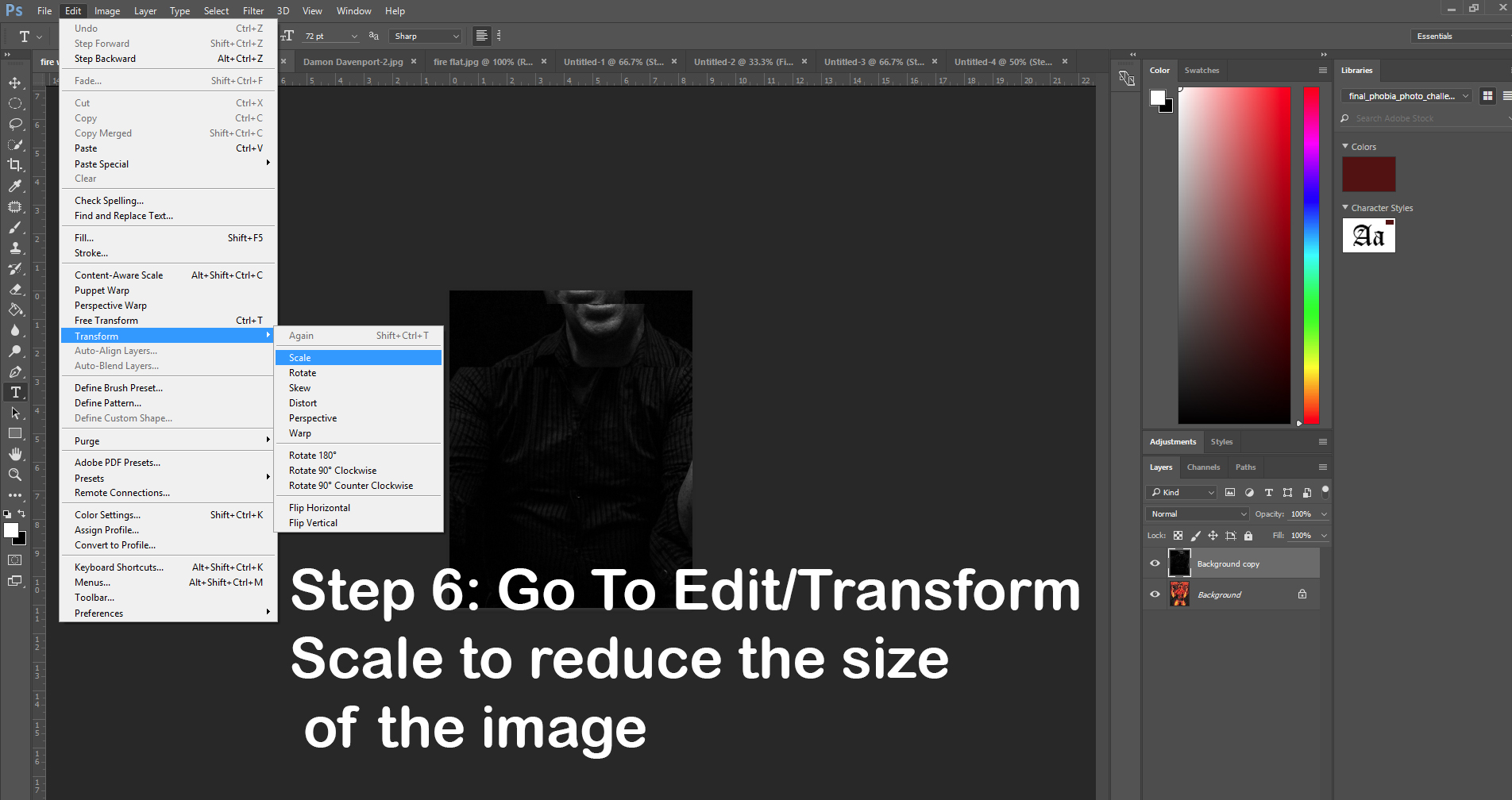Select the Crop tool

(x=15, y=165)
